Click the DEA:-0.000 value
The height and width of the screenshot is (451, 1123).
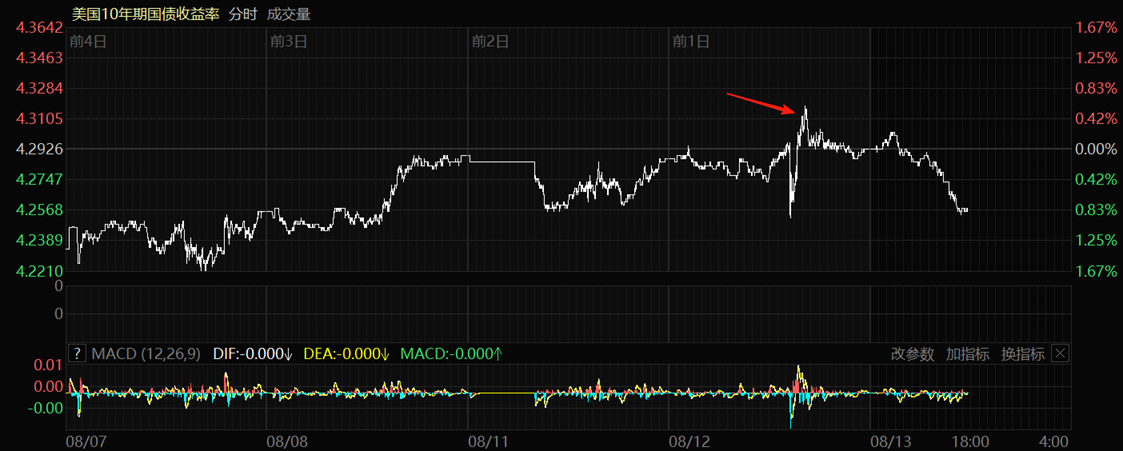[x=347, y=354]
